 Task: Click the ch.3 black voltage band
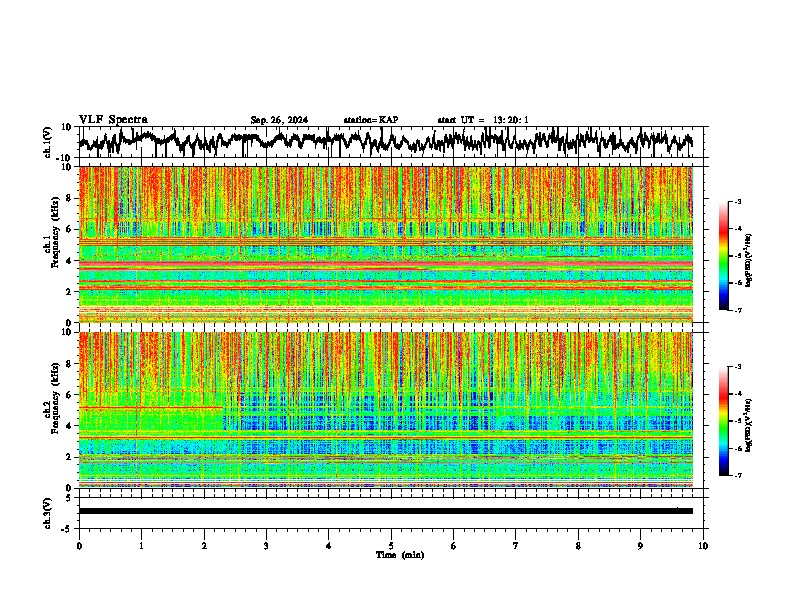(386, 511)
